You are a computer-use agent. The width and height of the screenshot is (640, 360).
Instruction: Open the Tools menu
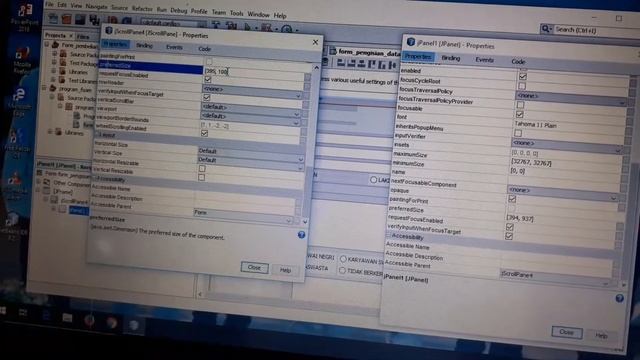[236, 13]
